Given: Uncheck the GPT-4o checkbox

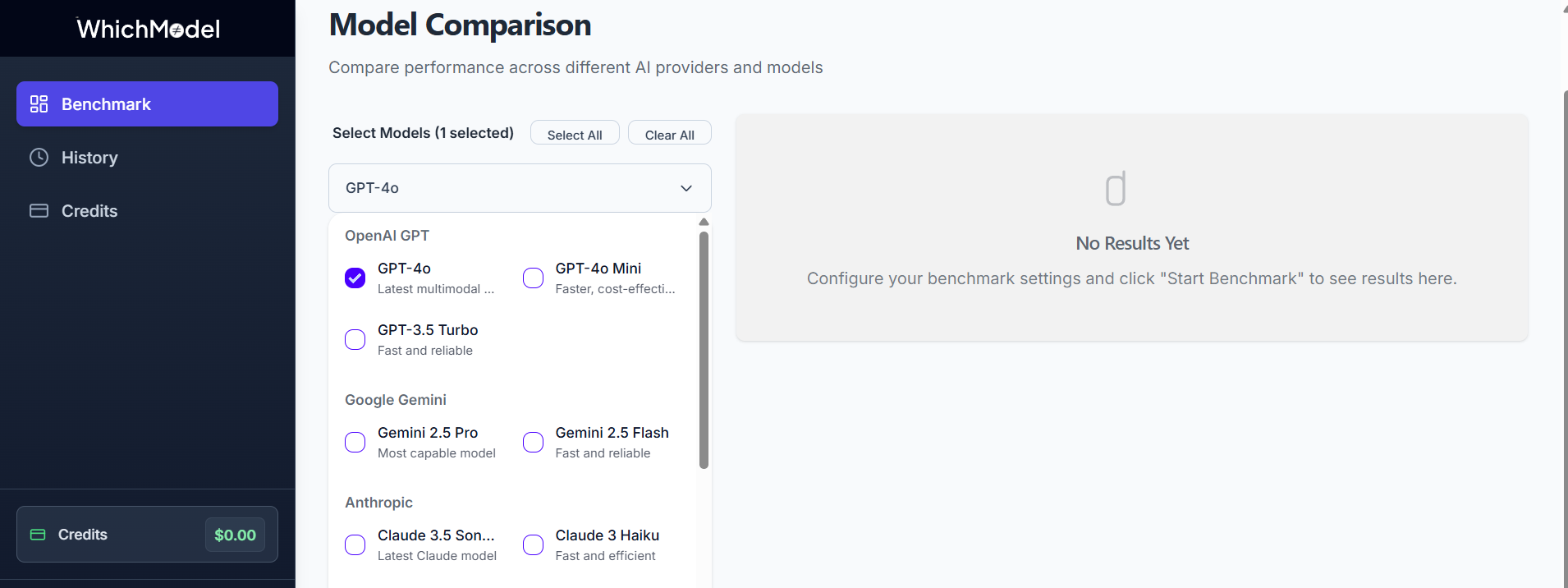Looking at the screenshot, I should [x=355, y=278].
